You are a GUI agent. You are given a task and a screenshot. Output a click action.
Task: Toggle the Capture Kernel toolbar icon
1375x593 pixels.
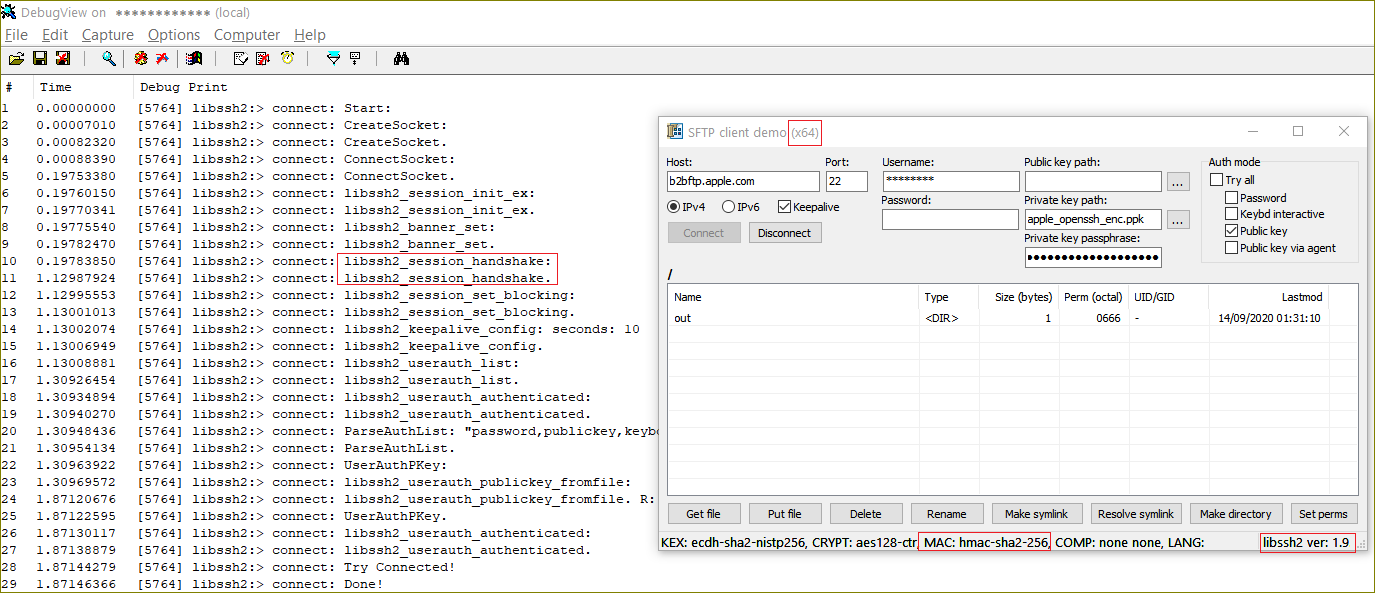tap(141, 59)
